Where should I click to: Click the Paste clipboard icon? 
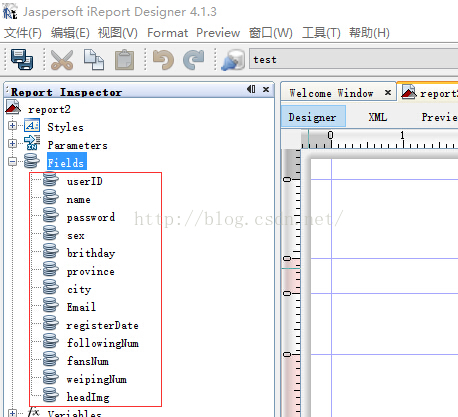125,60
